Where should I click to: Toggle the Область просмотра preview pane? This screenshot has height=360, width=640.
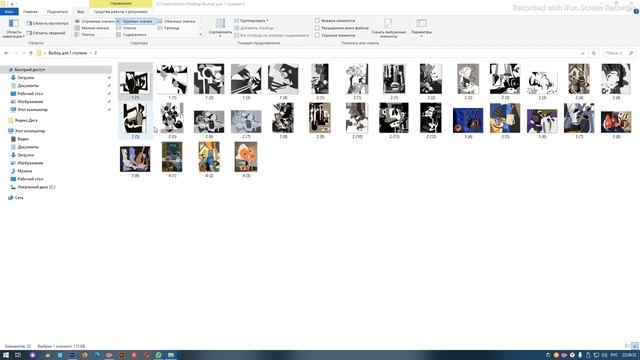tap(47, 23)
